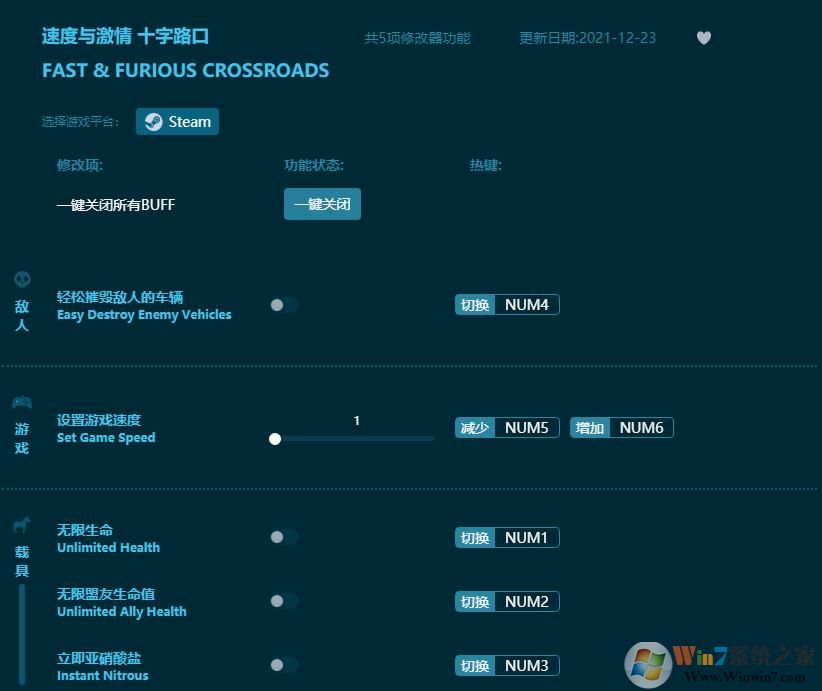This screenshot has height=691, width=822.
Task: Click the Steam logo on the platform button
Action: pyautogui.click(x=153, y=121)
